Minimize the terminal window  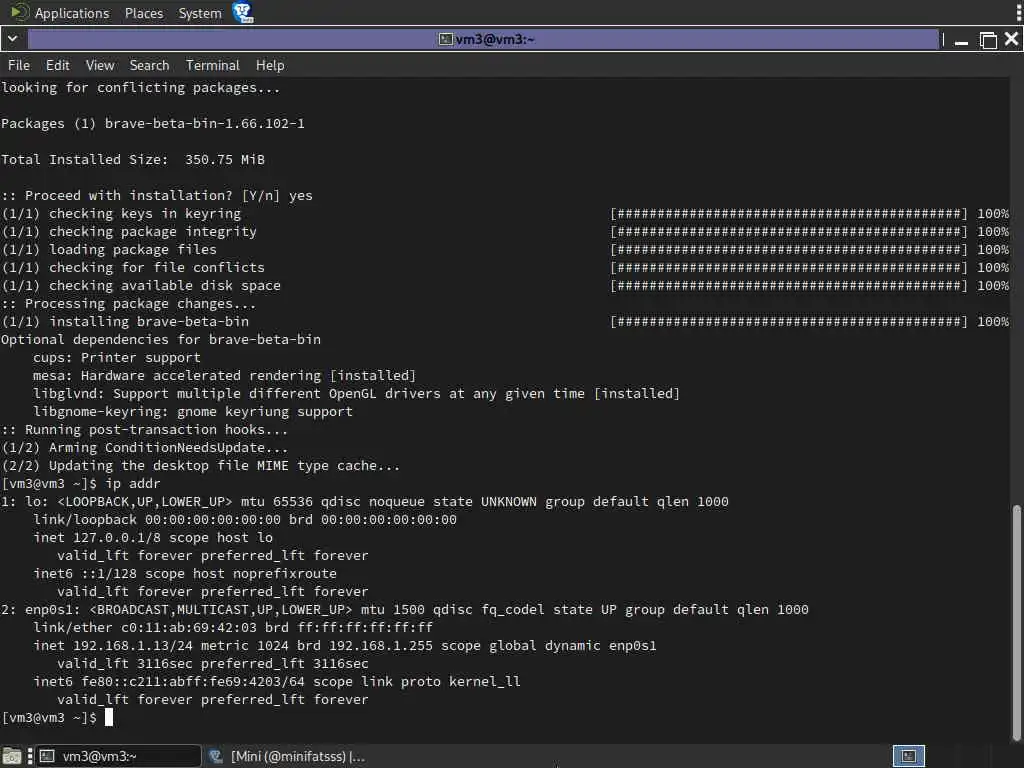961,40
